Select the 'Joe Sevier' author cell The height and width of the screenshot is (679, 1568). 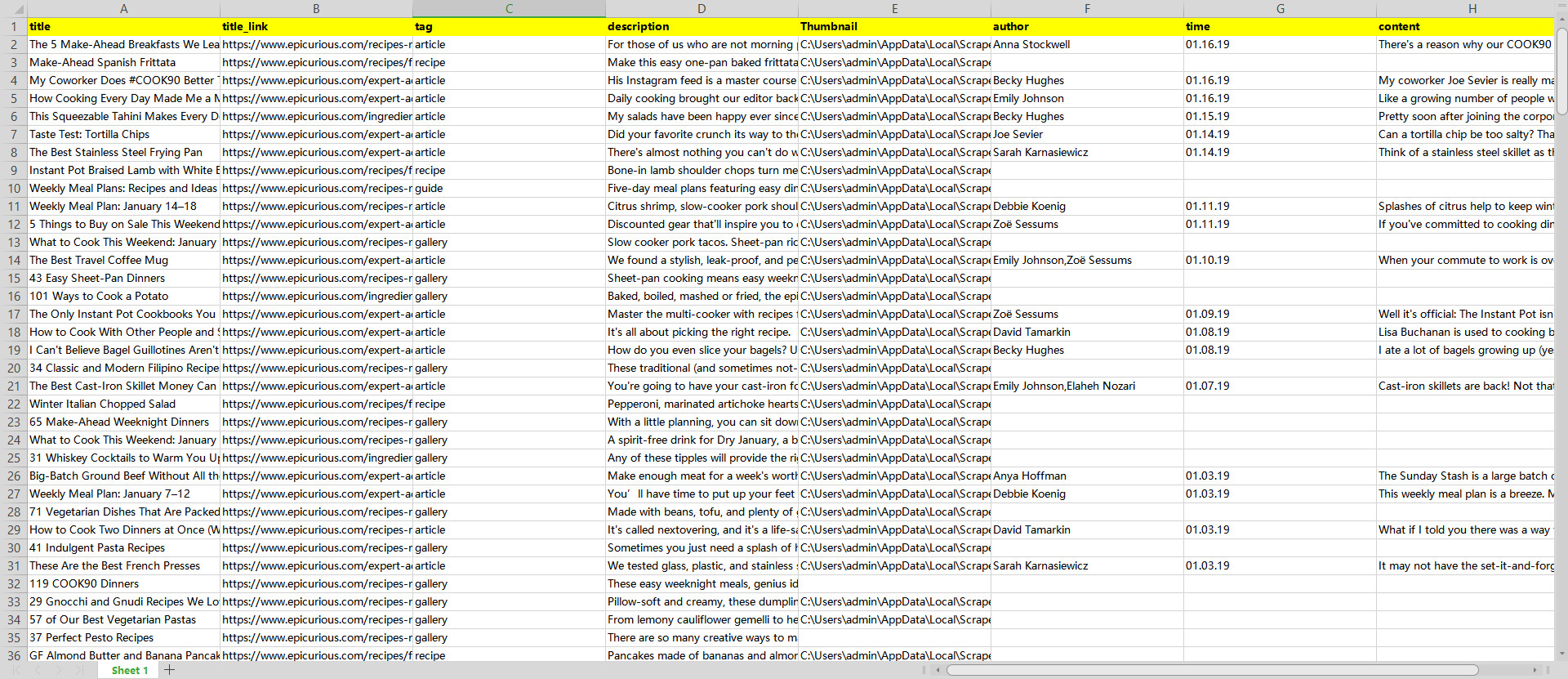tap(1087, 134)
